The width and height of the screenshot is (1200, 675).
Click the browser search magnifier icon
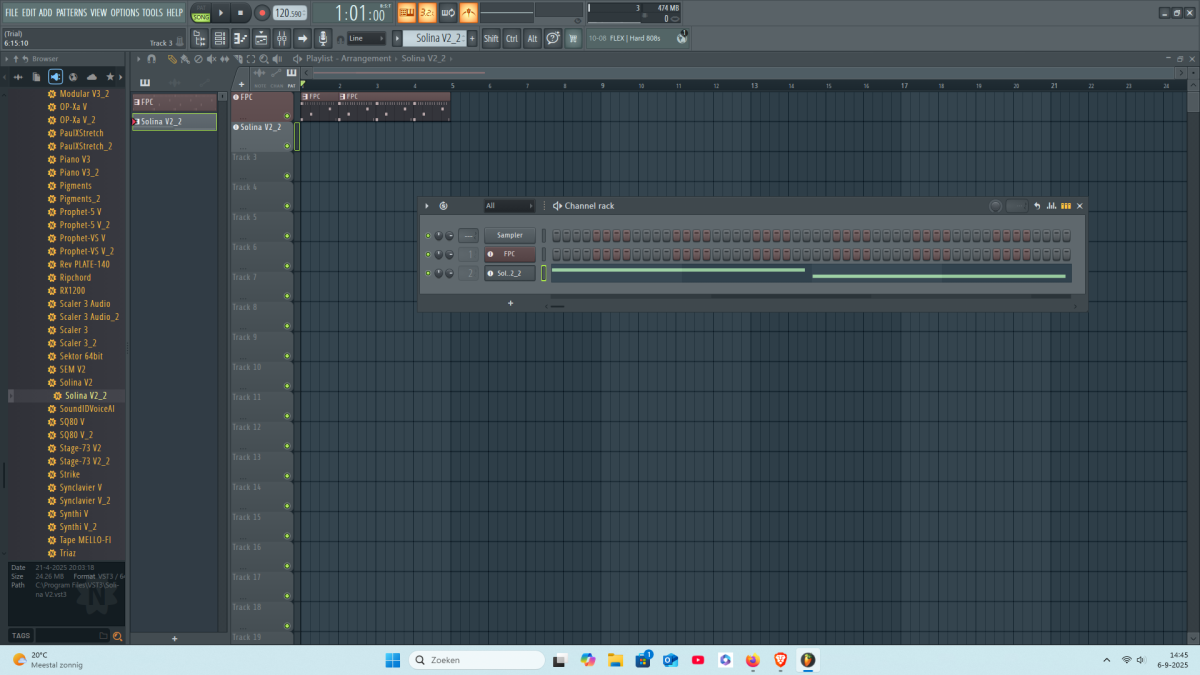(x=117, y=636)
